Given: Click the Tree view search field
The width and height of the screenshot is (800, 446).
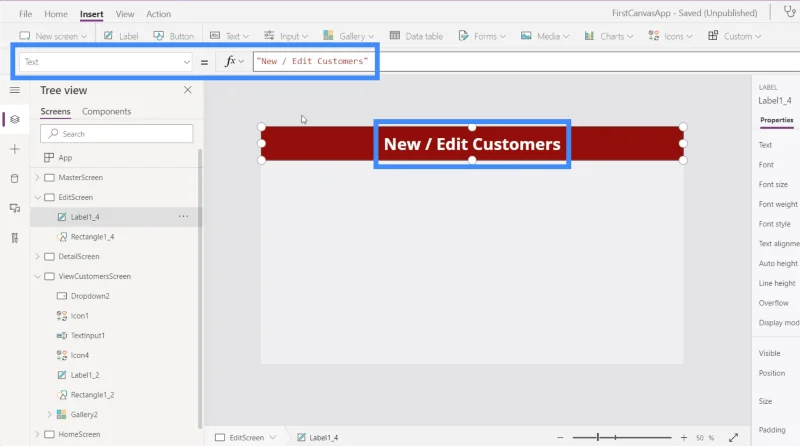Looking at the screenshot, I should coord(117,134).
